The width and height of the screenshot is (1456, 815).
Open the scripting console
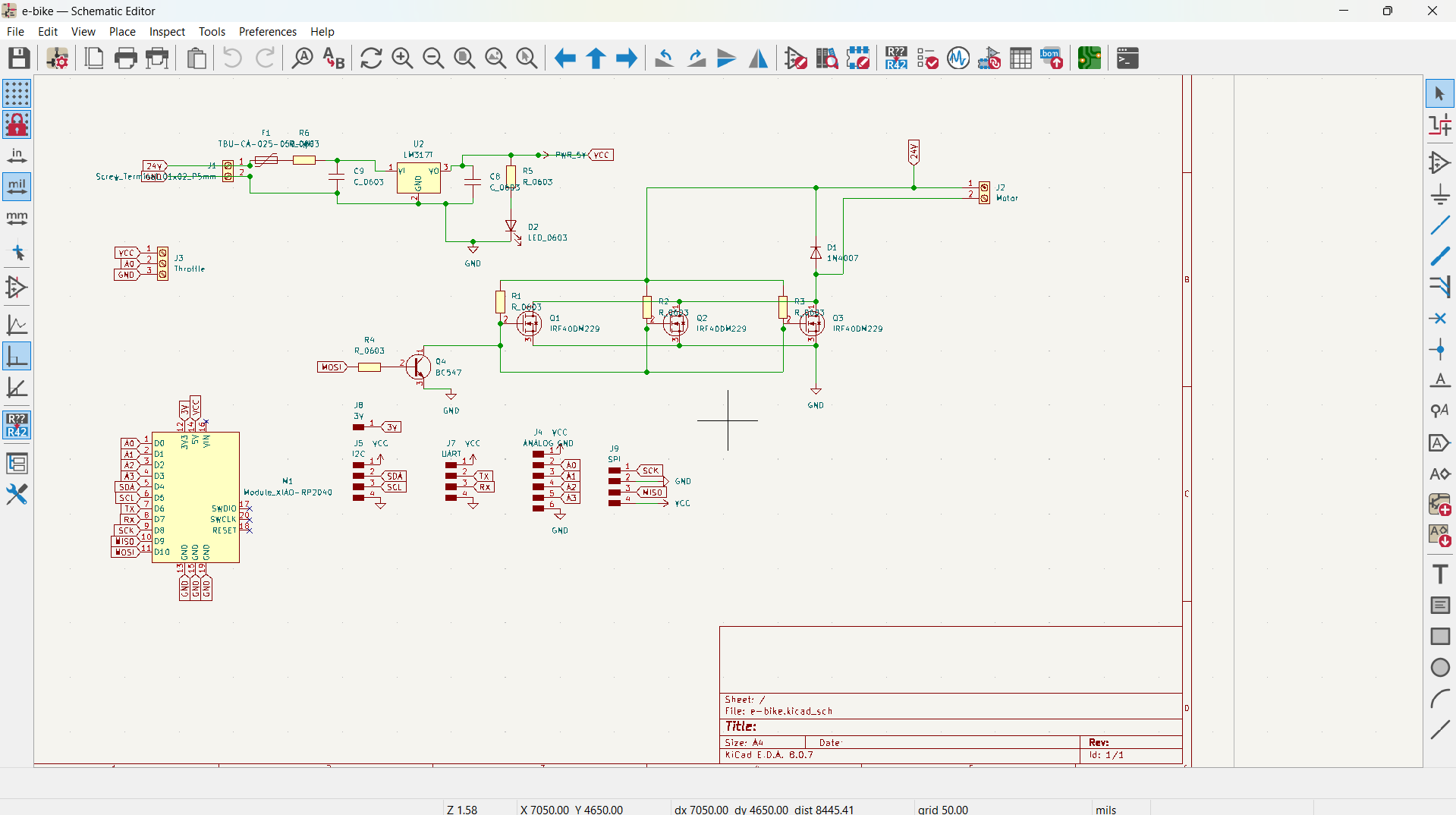coord(1127,58)
